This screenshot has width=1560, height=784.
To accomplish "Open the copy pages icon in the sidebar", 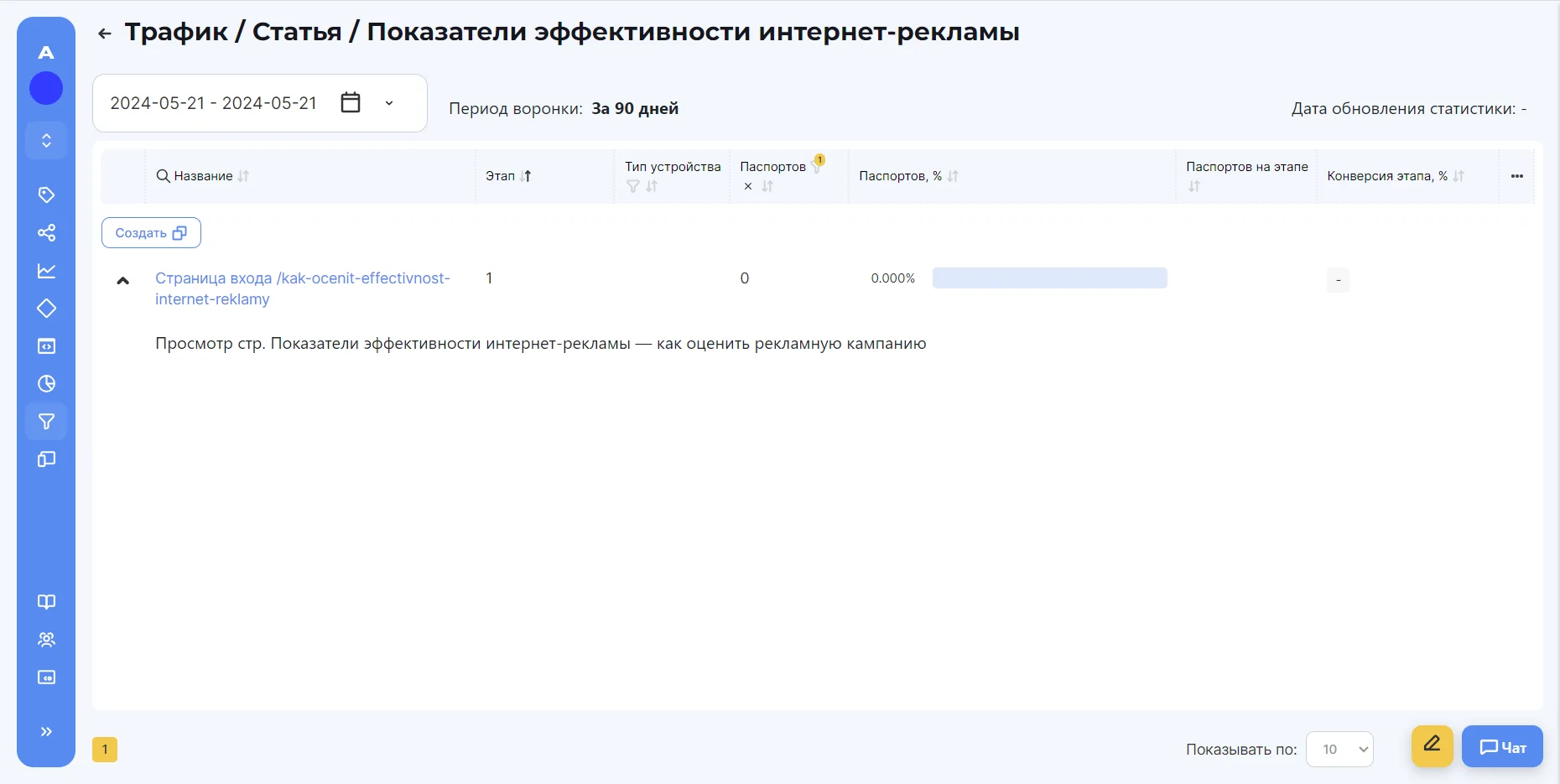I will tap(46, 459).
